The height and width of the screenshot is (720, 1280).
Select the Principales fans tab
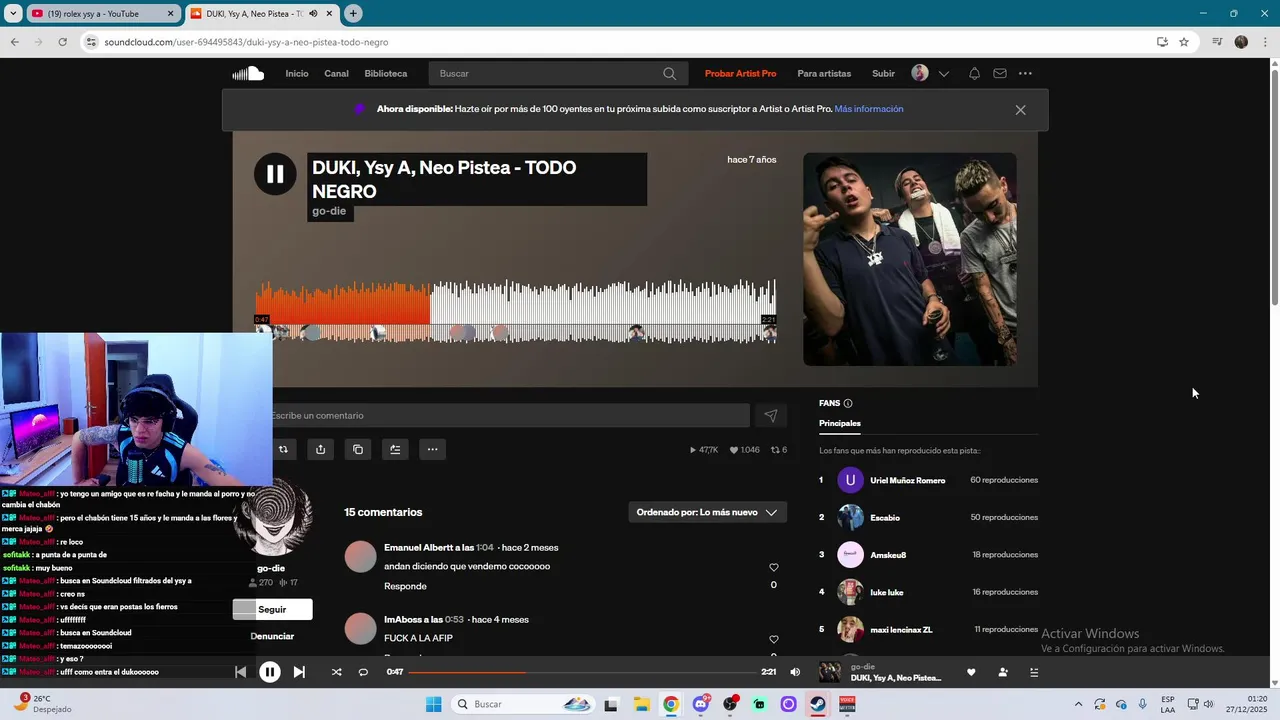(x=840, y=423)
